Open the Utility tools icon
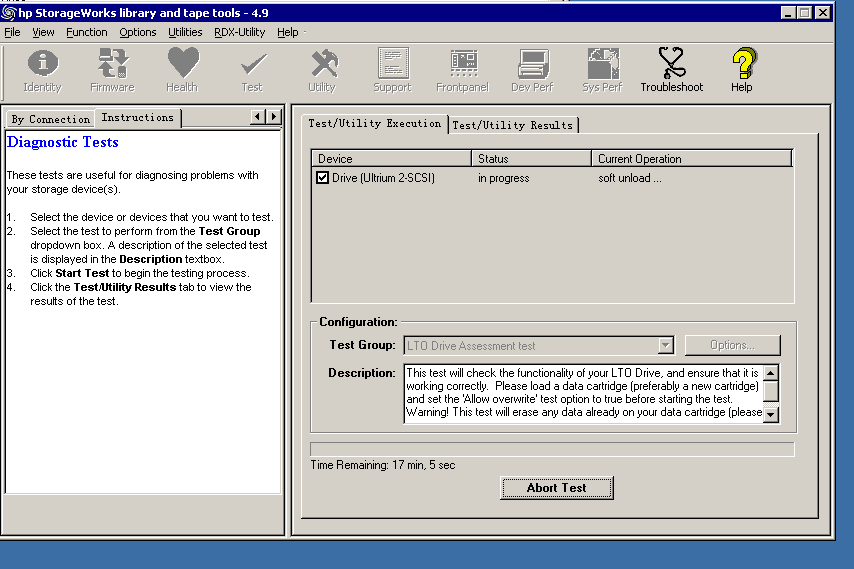 click(x=322, y=70)
